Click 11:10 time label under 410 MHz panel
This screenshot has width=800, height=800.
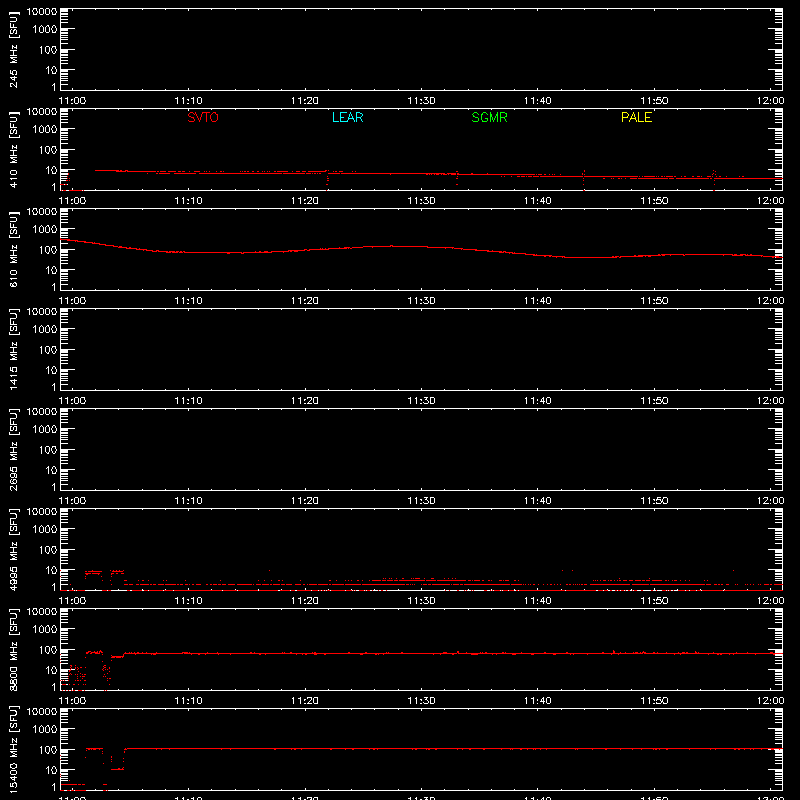click(x=188, y=201)
